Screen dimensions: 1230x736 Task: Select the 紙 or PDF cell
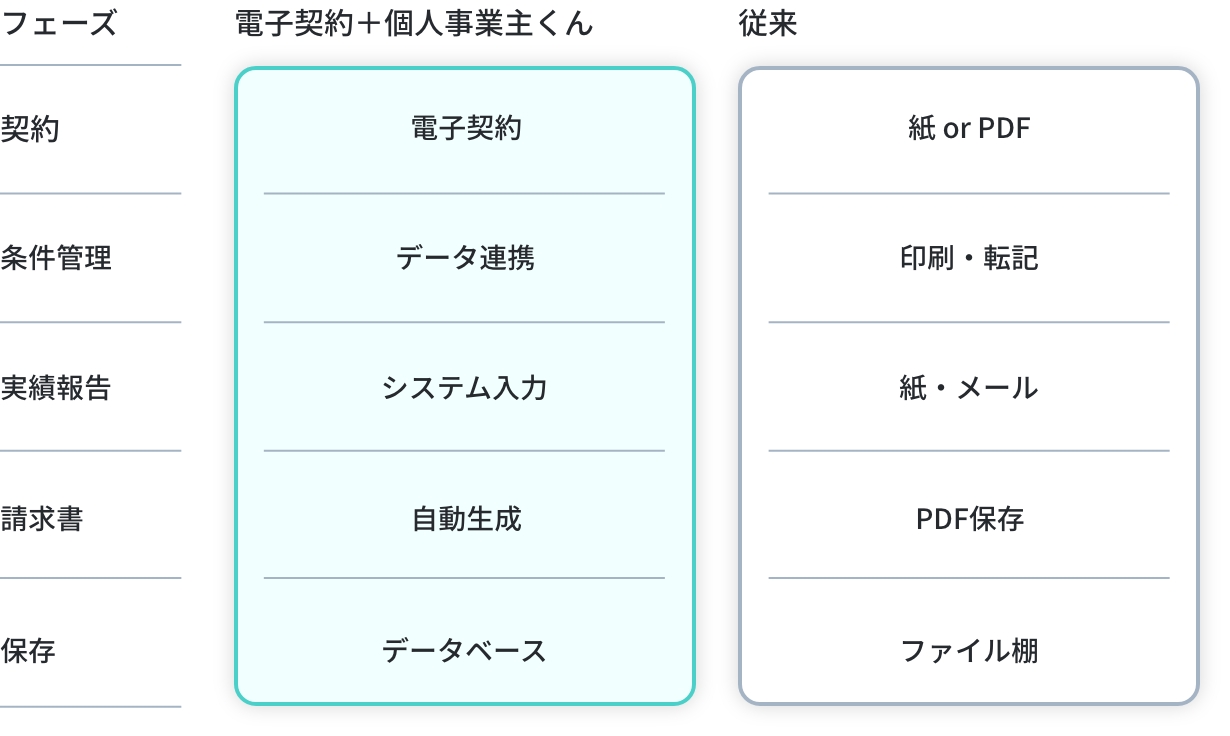(969, 128)
